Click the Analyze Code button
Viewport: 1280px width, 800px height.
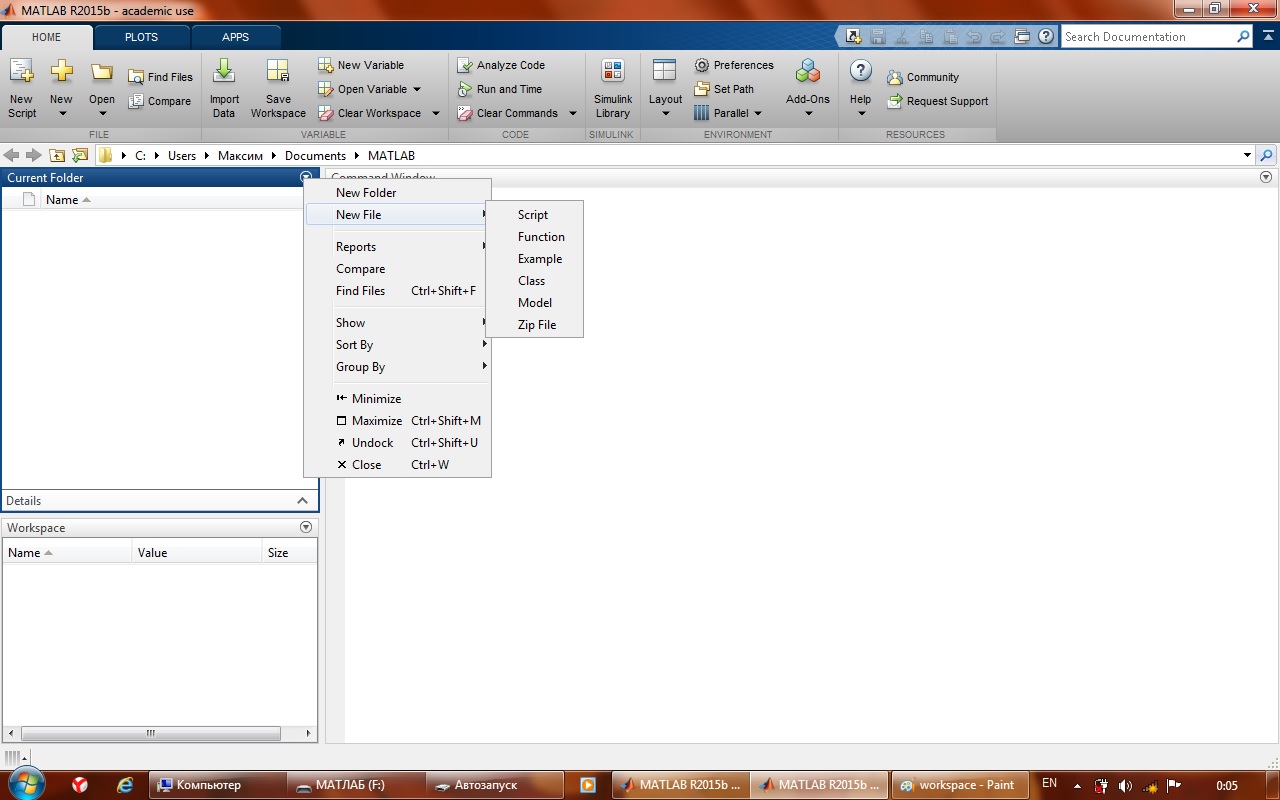point(501,65)
